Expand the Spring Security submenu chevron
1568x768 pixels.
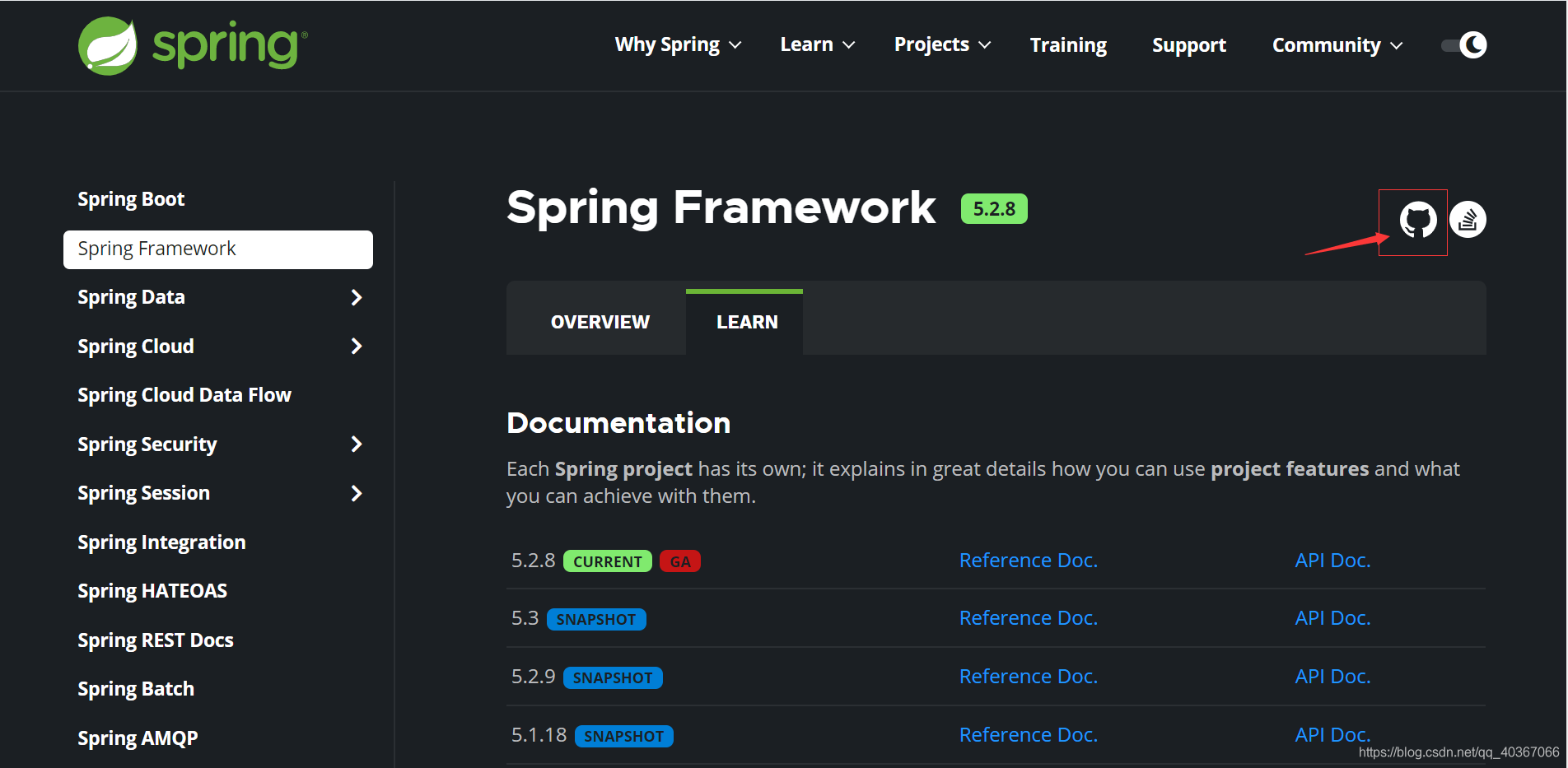click(x=357, y=445)
